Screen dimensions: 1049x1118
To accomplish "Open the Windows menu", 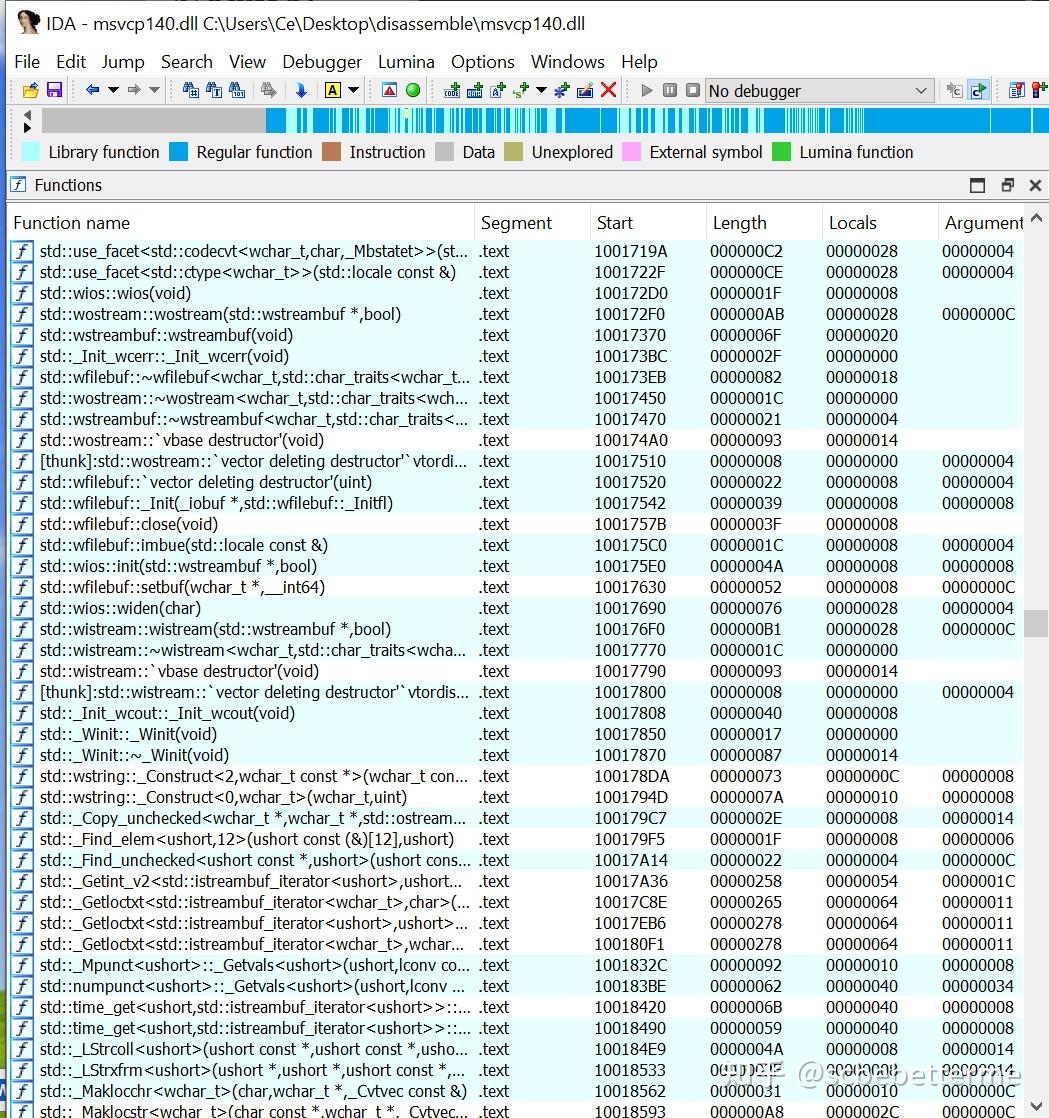I will [568, 62].
